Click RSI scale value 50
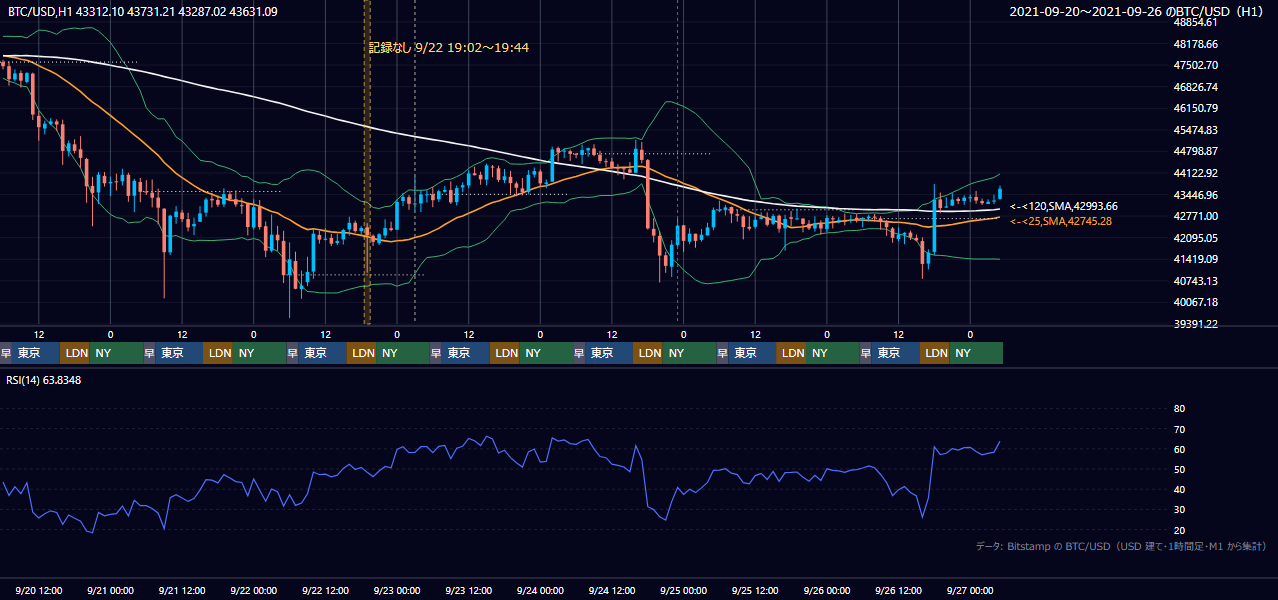This screenshot has height=600, width=1278. tap(1179, 469)
